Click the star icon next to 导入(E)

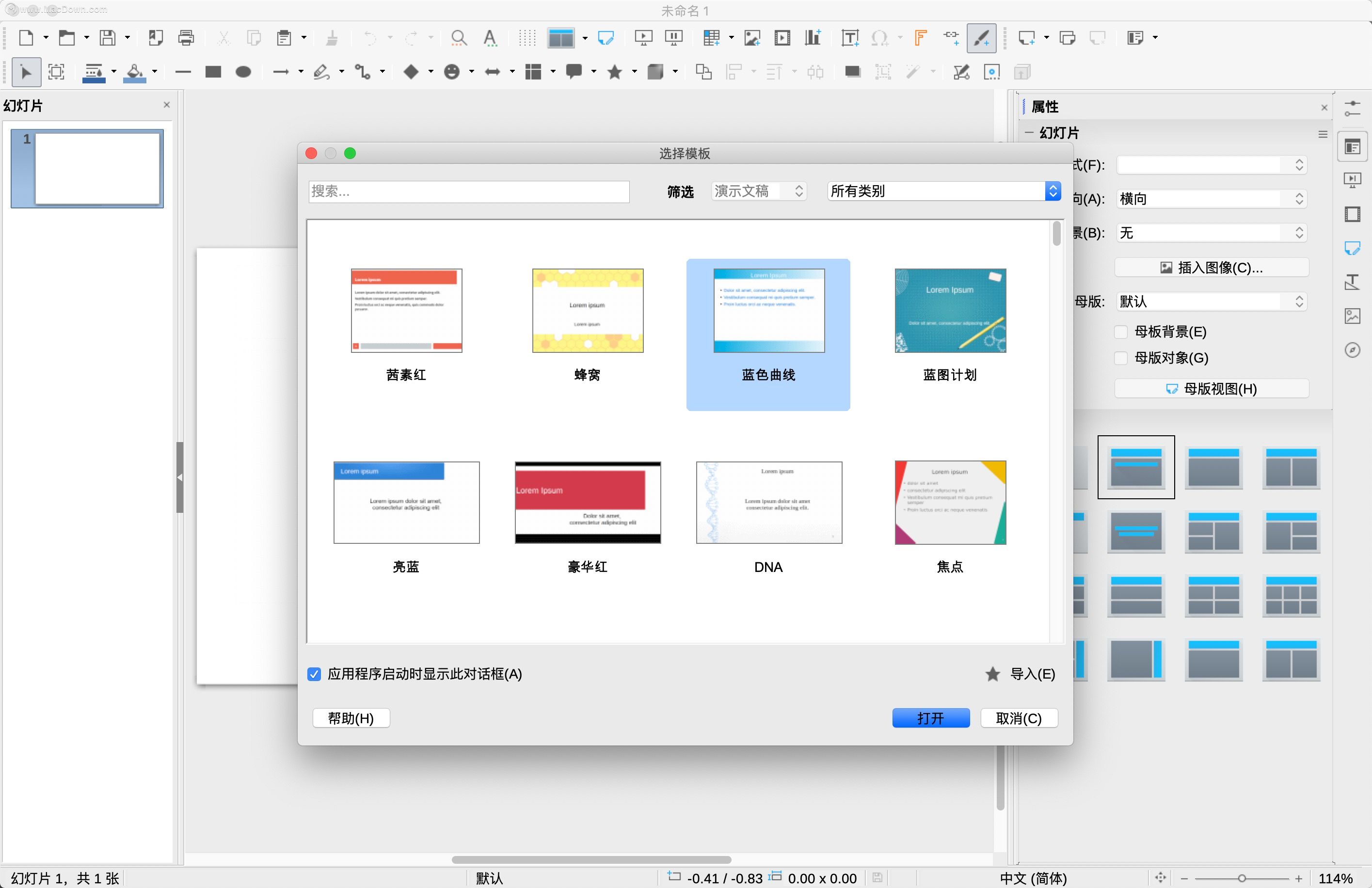992,674
